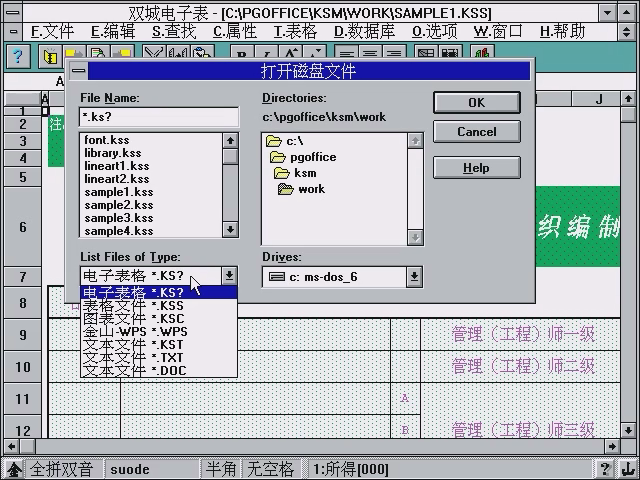Click the input method icon in status bar
The height and width of the screenshot is (480, 640).
pos(13,469)
